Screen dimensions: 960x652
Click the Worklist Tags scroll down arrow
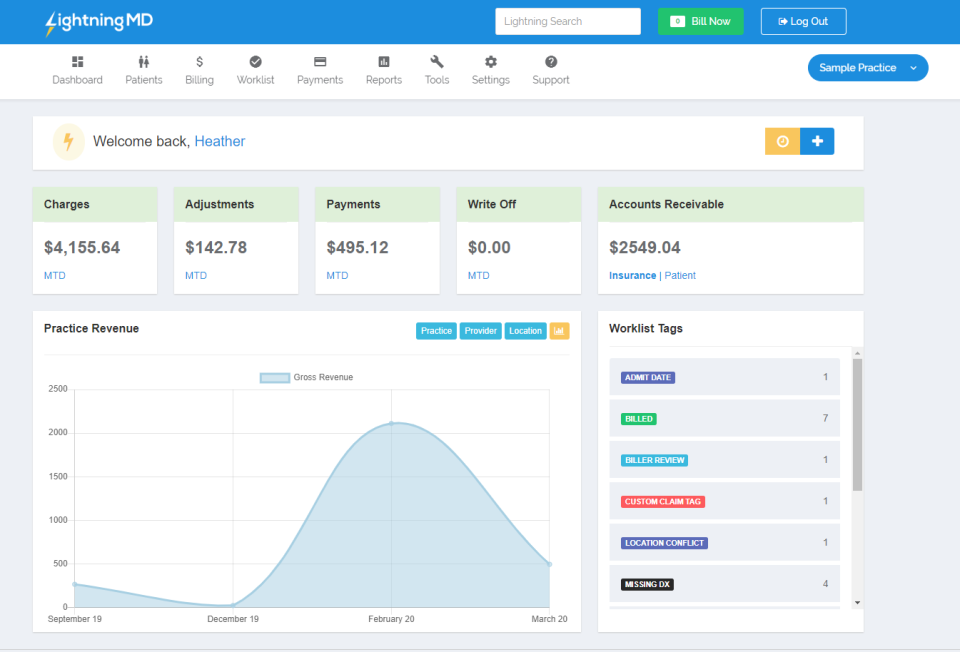[857, 603]
